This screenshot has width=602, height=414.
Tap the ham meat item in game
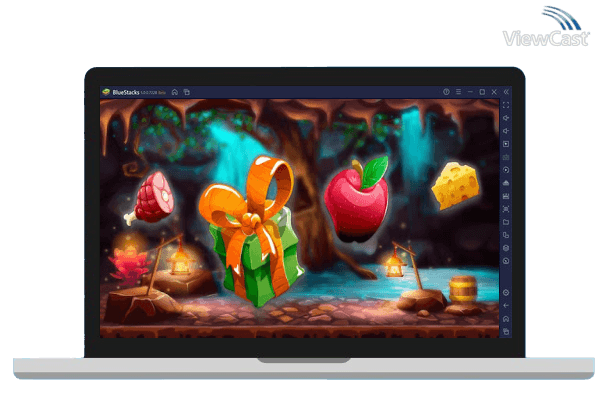click(149, 198)
